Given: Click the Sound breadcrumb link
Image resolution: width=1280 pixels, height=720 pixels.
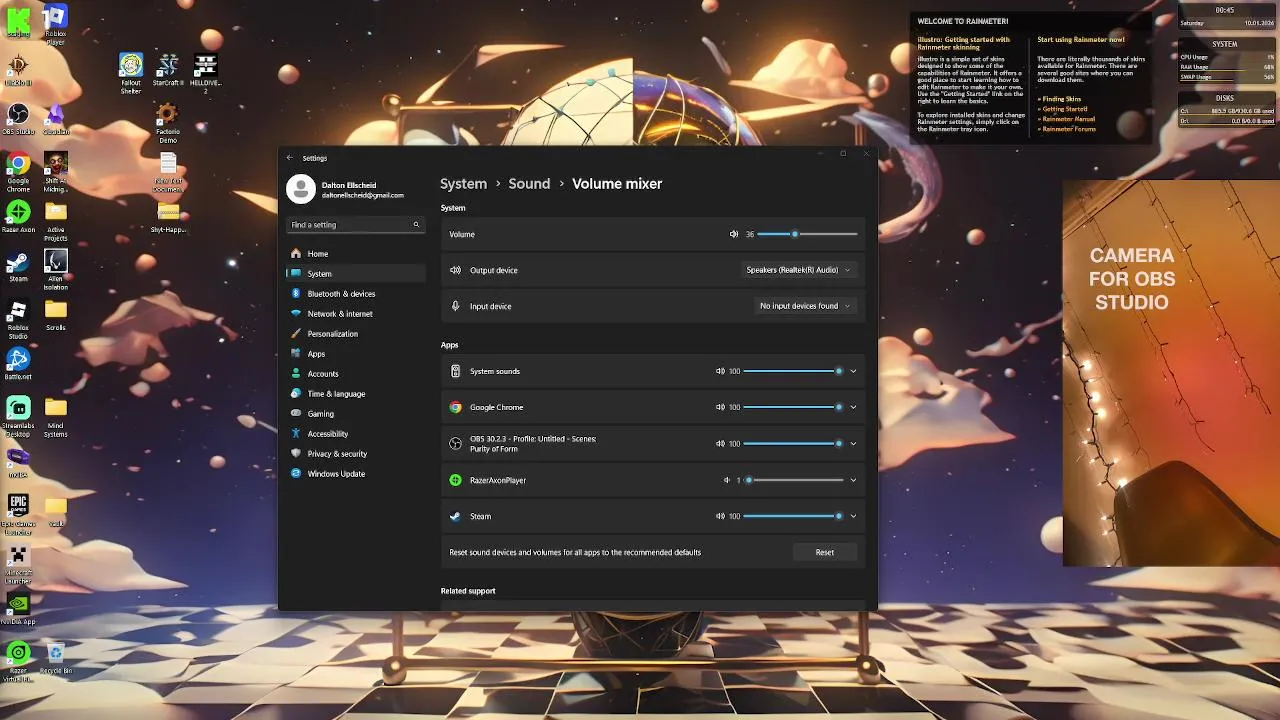Looking at the screenshot, I should [x=529, y=184].
